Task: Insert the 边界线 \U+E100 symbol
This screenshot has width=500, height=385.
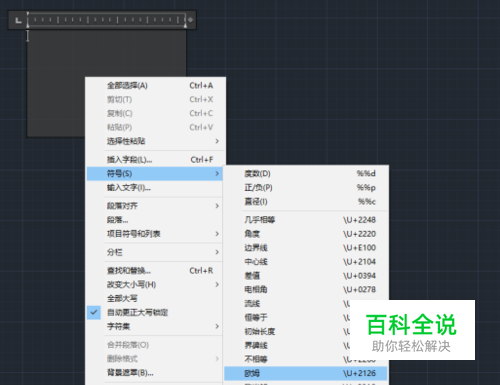Action: pos(306,248)
